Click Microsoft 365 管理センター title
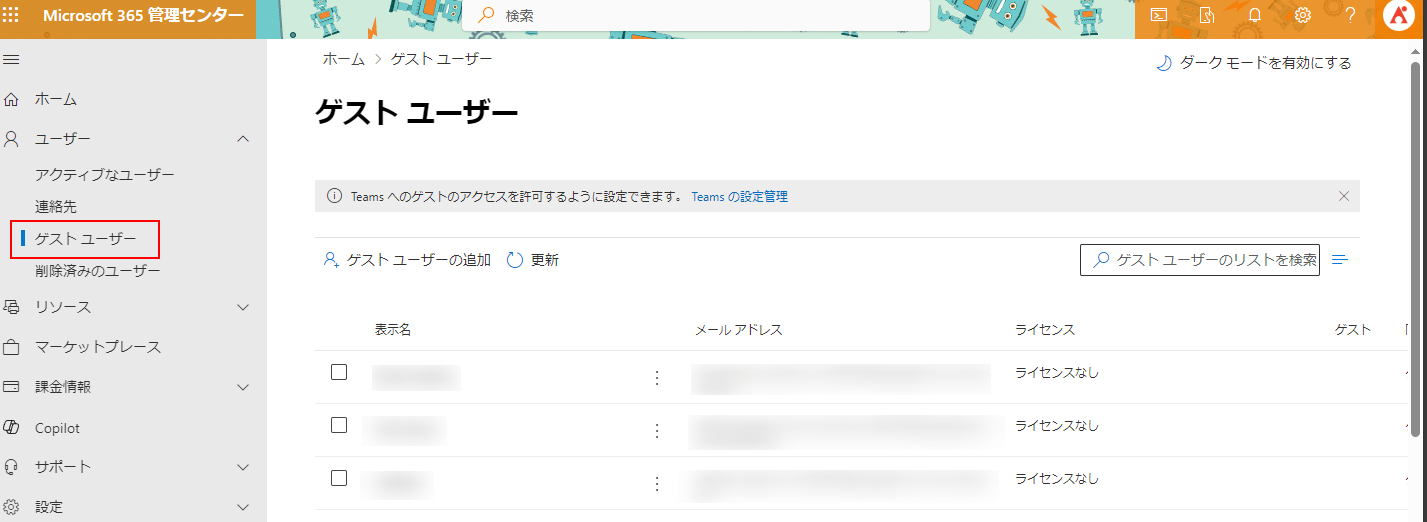 pyautogui.click(x=143, y=15)
